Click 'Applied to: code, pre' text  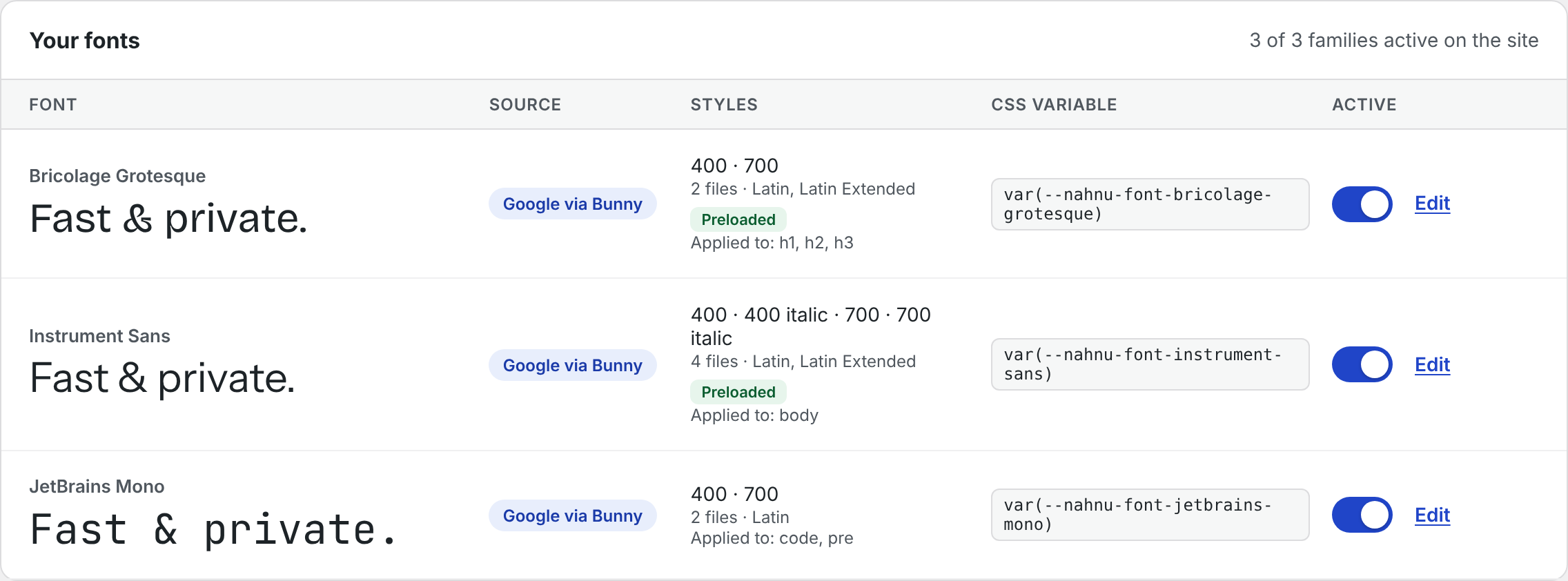pos(772,538)
